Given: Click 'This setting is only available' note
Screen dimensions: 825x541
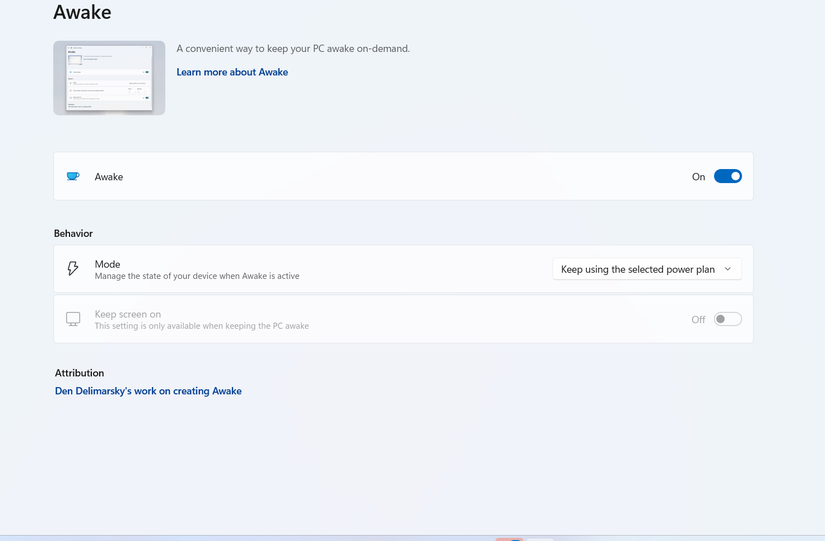Looking at the screenshot, I should (202, 326).
